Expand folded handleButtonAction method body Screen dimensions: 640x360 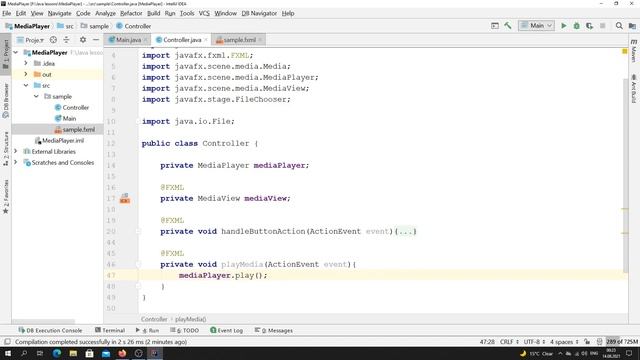[x=405, y=231]
